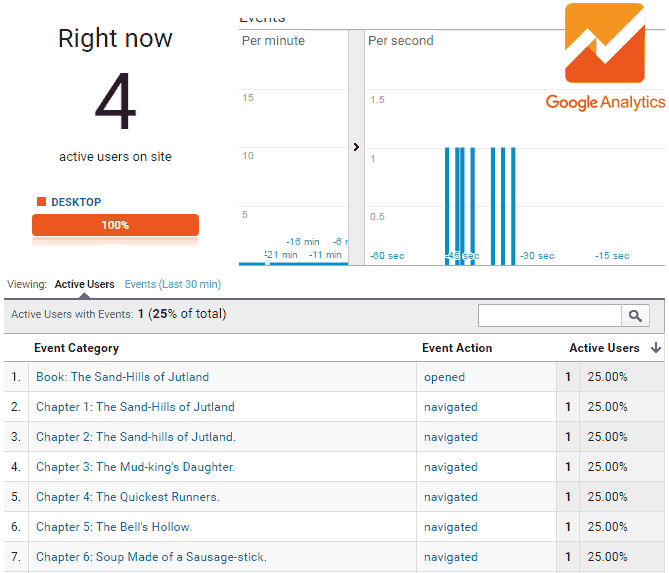Click the orange Desktop legend square
The width and height of the screenshot is (669, 573).
pyautogui.click(x=41, y=202)
